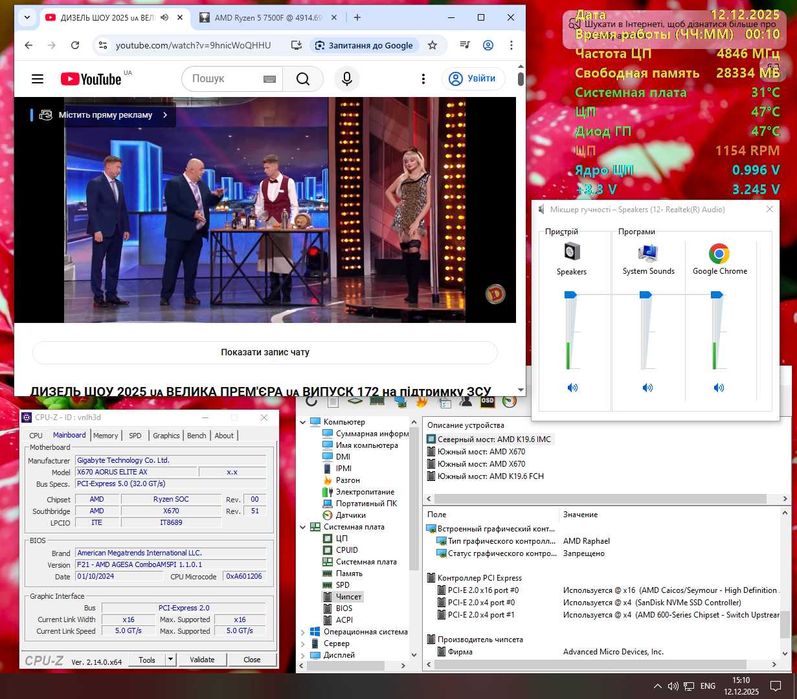
Task: Show hidden system tray icons
Action: (657, 686)
